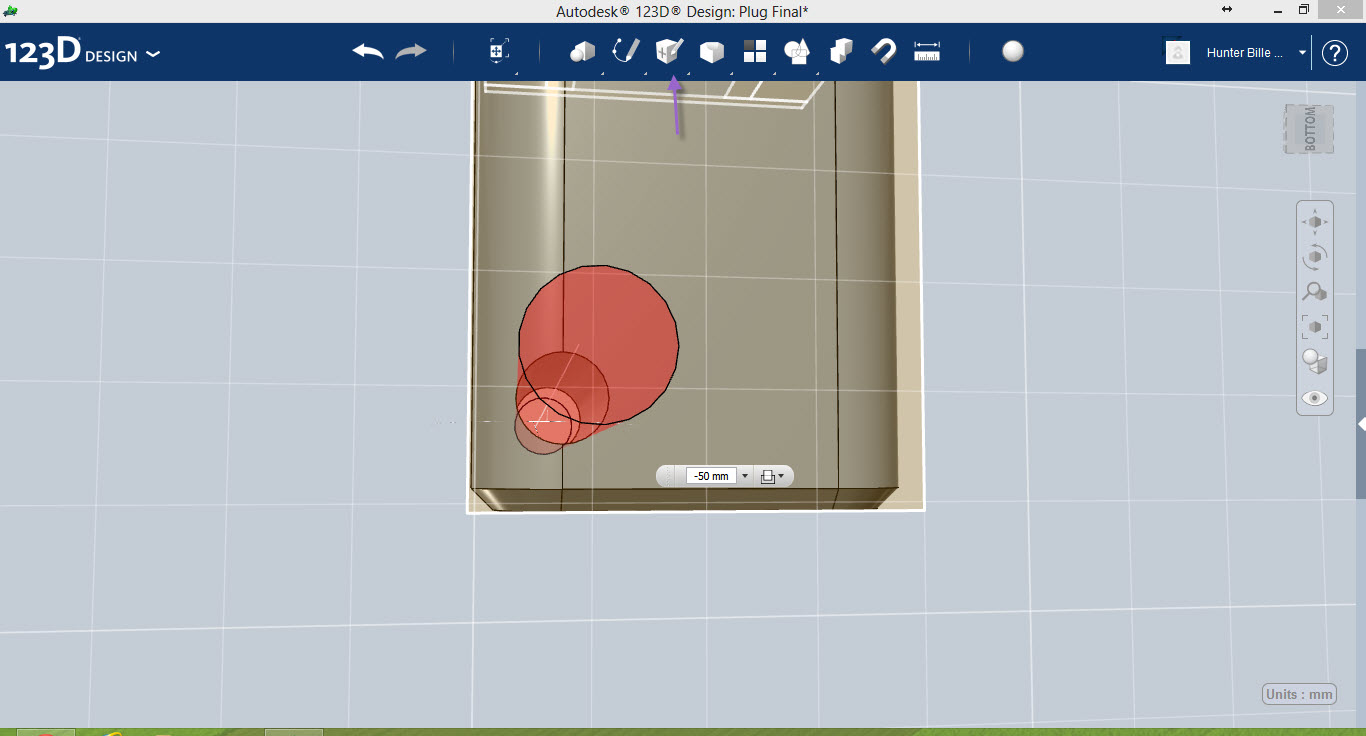Open the Units : mm setting
Viewport: 1366px width, 736px height.
pyautogui.click(x=1299, y=695)
